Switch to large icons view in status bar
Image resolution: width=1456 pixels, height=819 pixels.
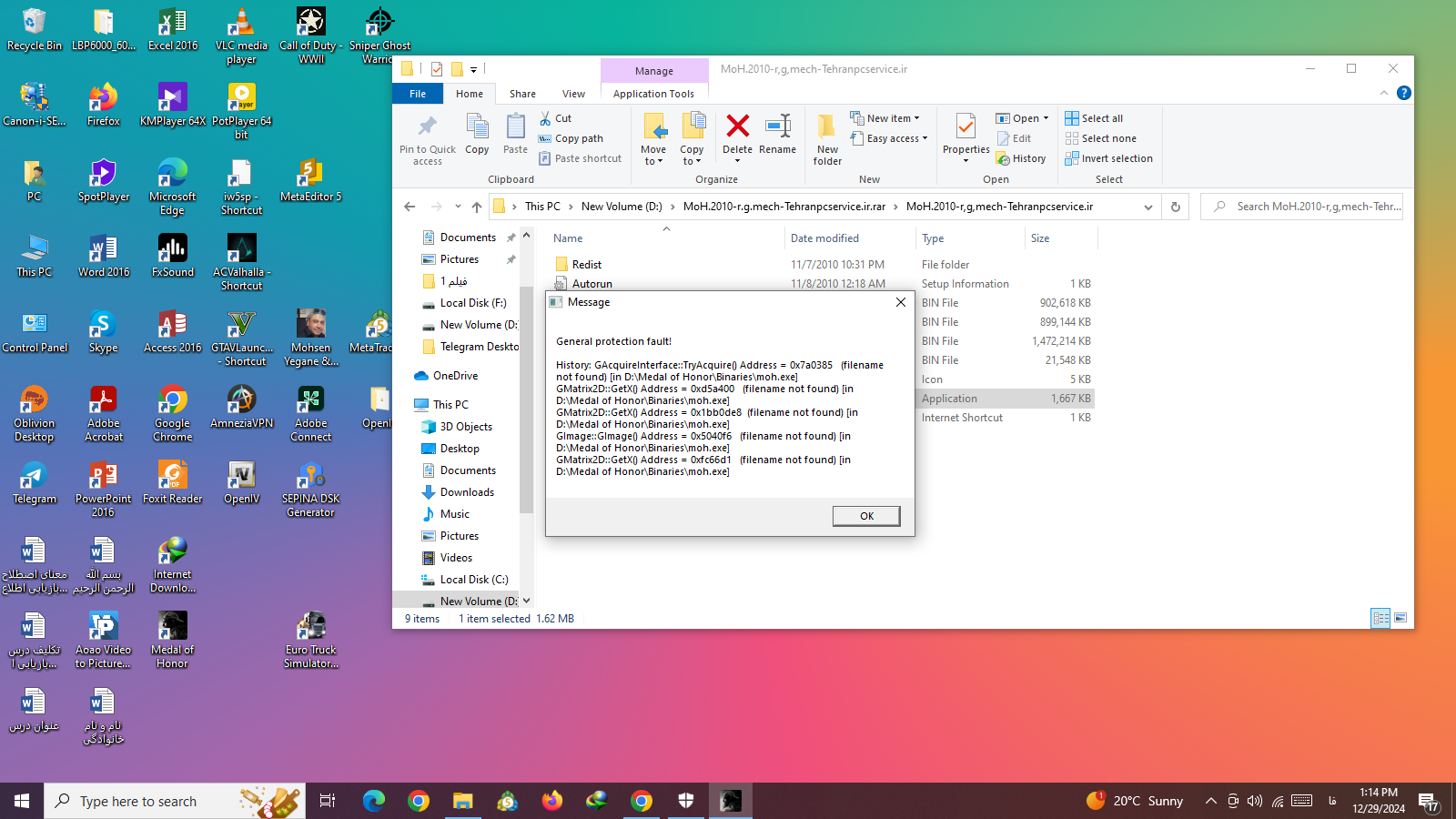coord(1400,618)
